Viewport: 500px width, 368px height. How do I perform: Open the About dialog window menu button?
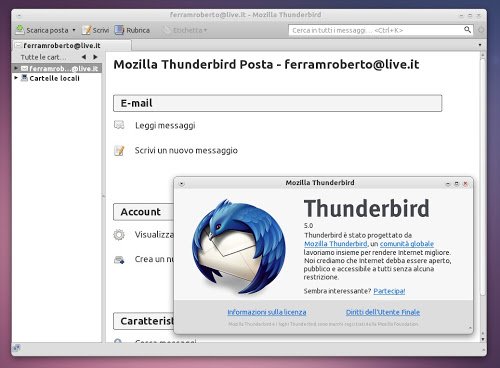(181, 183)
